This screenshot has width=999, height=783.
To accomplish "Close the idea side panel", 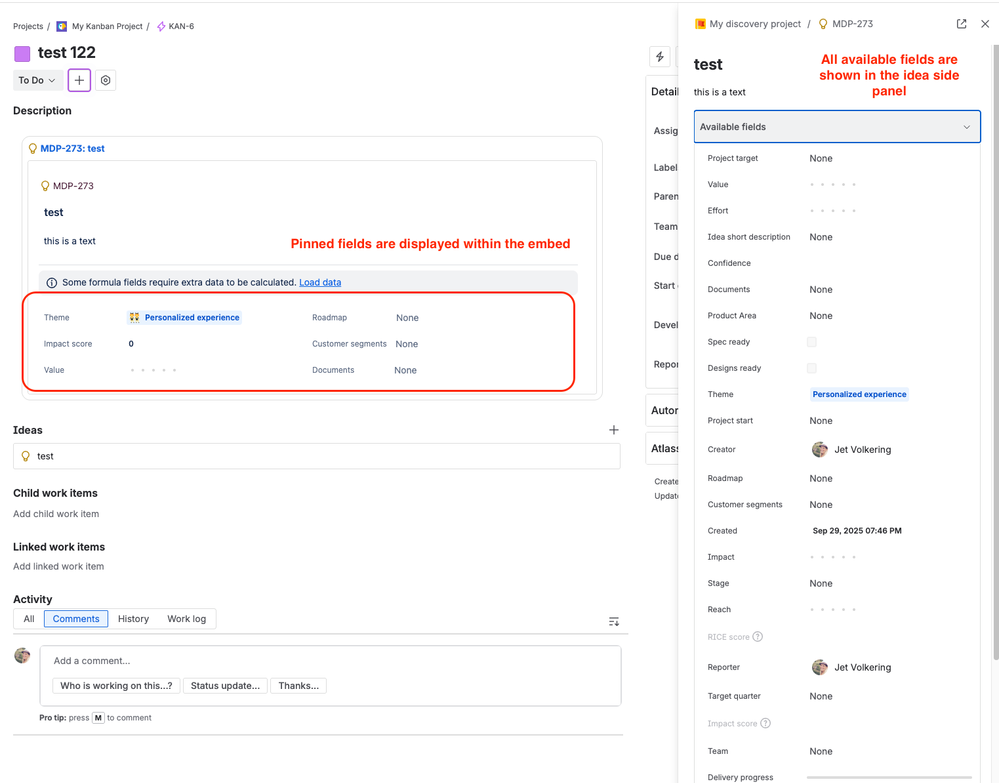I will pos(985,24).
